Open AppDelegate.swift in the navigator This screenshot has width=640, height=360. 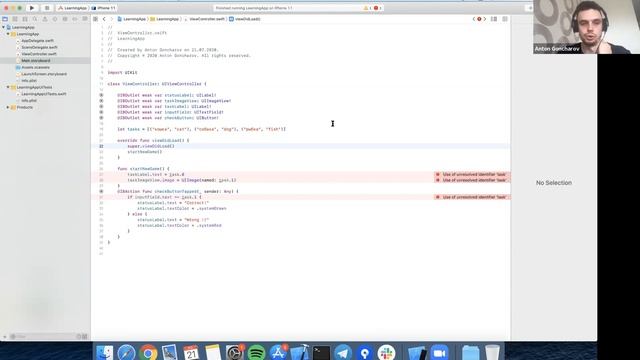37,41
